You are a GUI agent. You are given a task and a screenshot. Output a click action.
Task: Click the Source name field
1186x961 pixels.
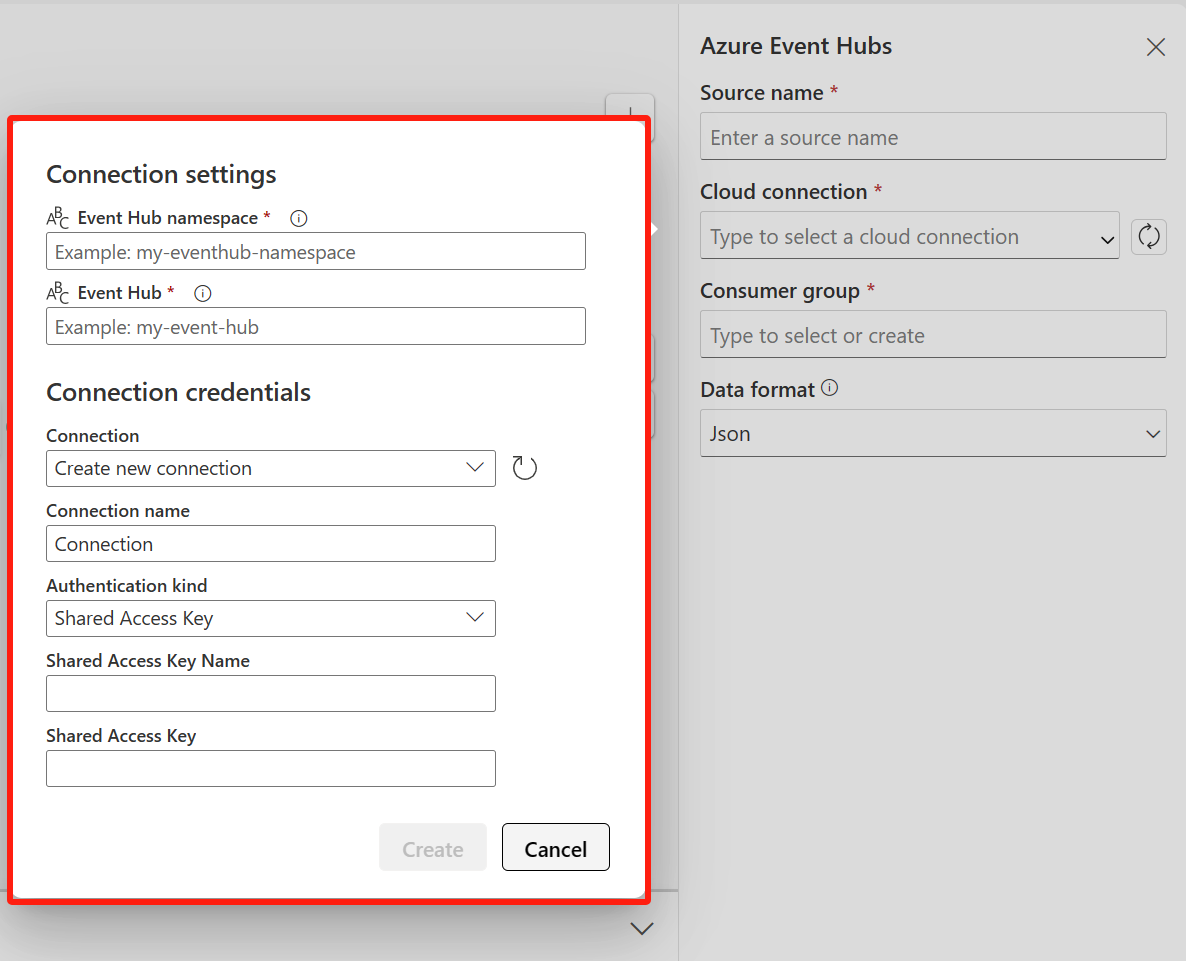(933, 136)
